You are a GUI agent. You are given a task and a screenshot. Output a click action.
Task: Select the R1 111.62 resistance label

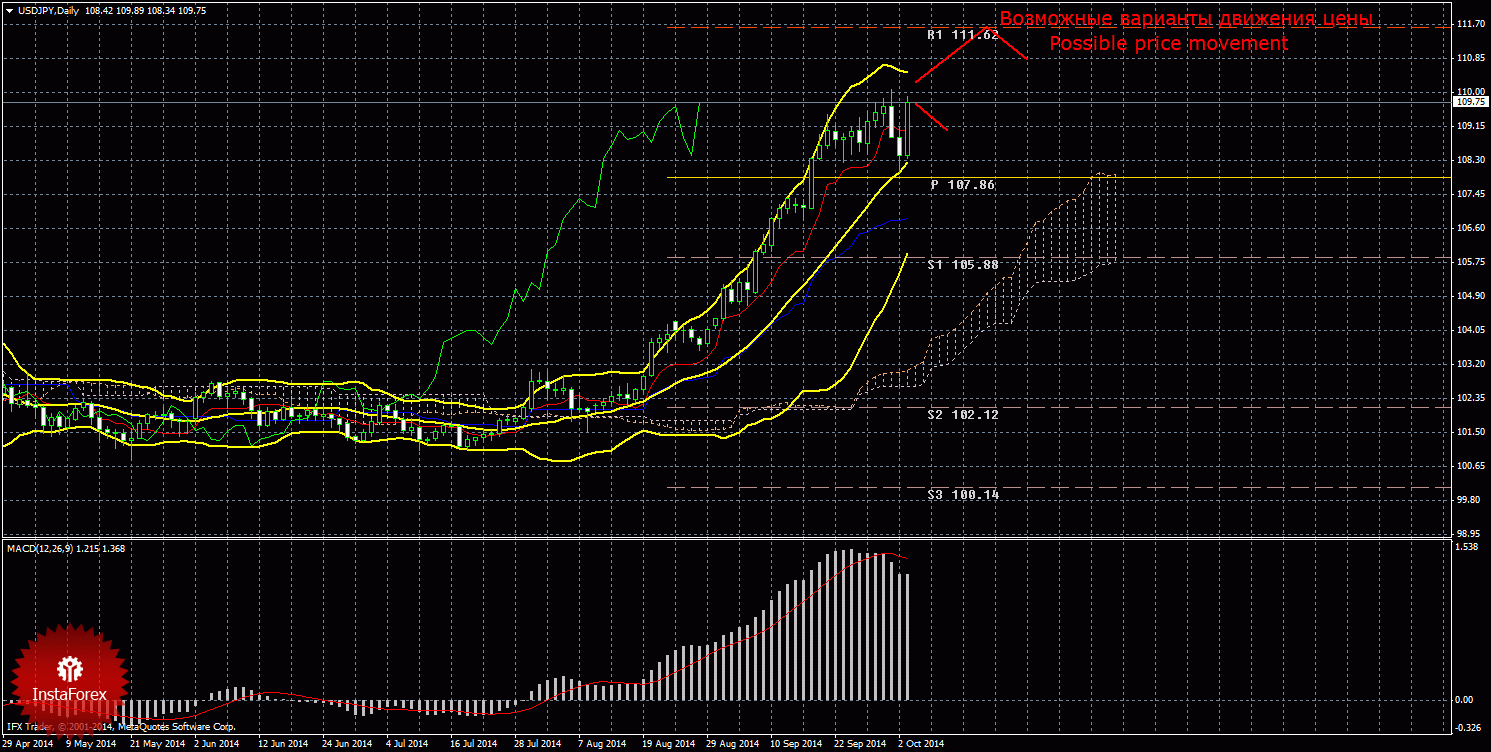click(962, 35)
